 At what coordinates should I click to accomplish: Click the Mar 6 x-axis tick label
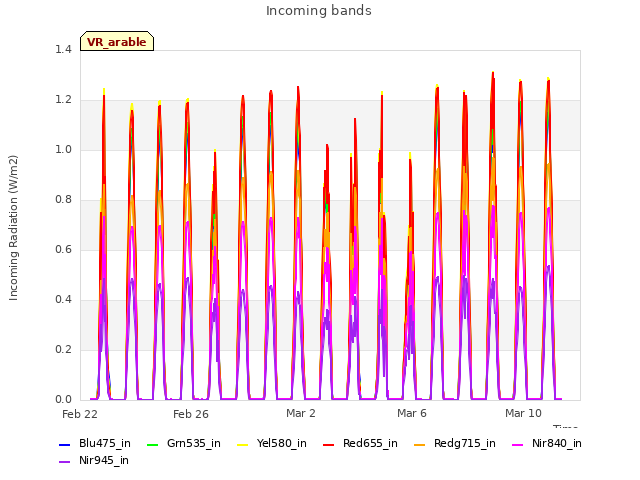[x=412, y=413]
